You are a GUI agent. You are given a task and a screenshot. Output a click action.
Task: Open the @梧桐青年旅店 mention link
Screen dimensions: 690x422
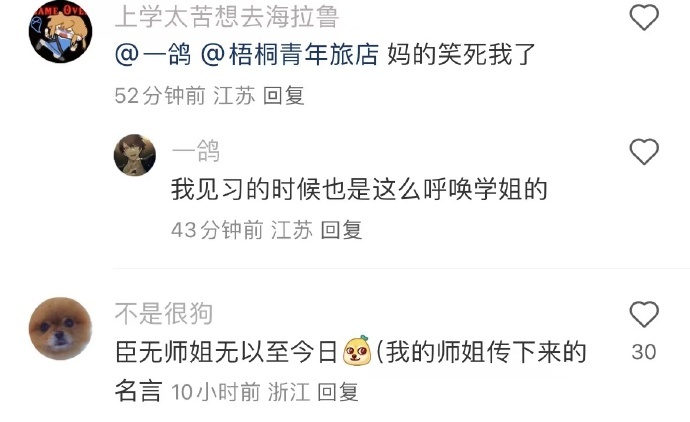pos(290,55)
